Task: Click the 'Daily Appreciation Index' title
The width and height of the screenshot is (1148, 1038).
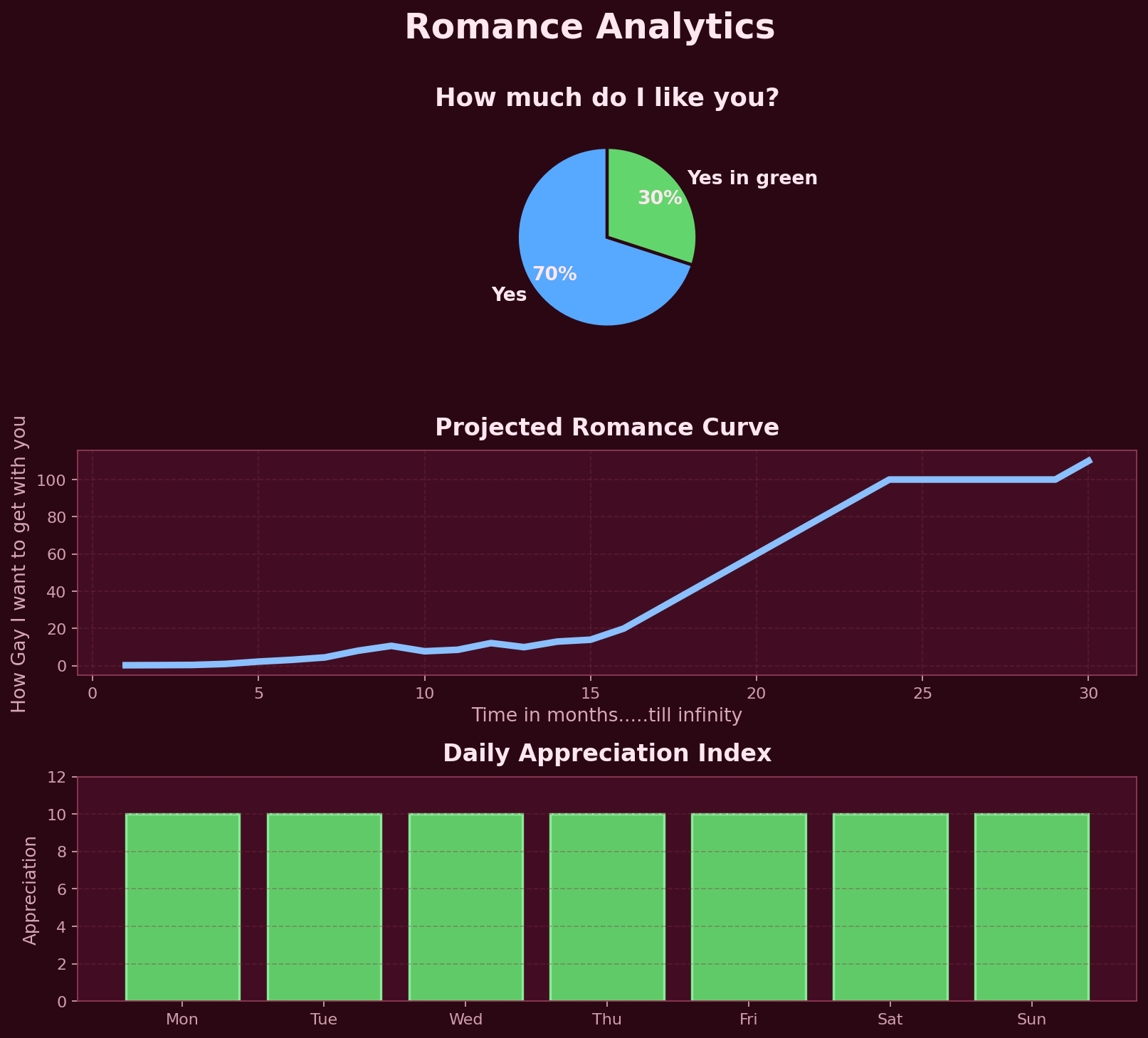Action: point(607,753)
